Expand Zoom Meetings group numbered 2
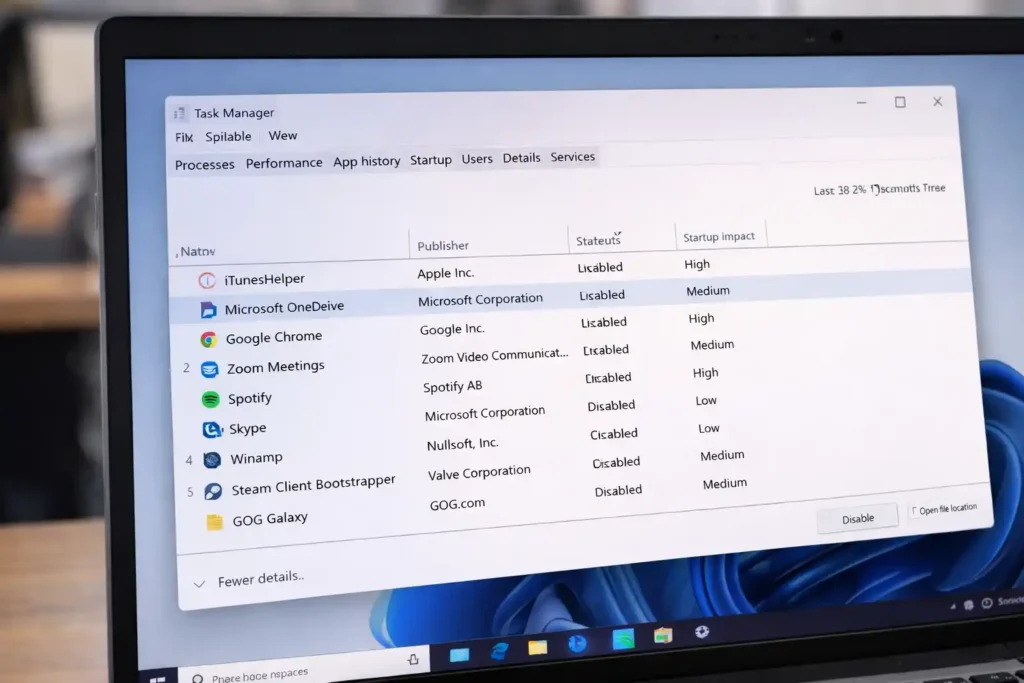Viewport: 1024px width, 683px height. click(186, 368)
